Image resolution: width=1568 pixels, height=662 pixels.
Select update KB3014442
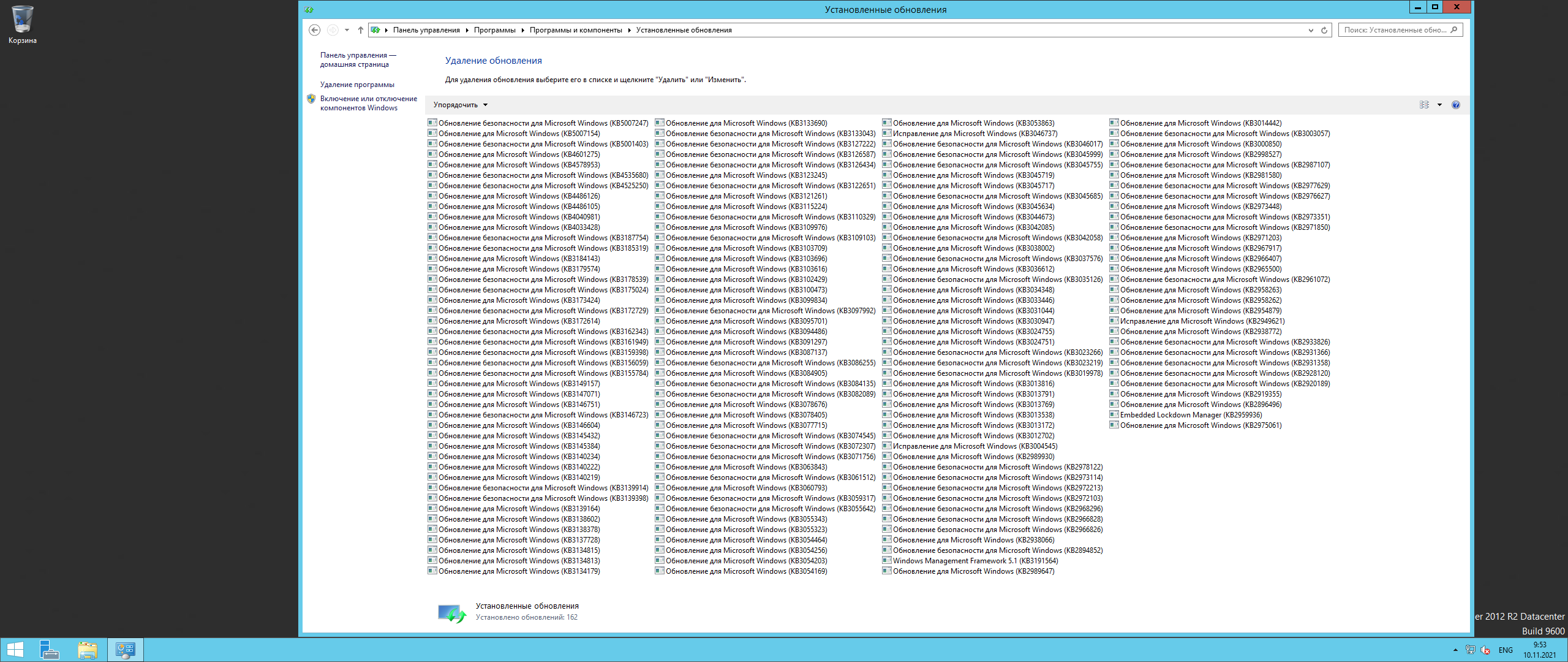[1196, 123]
